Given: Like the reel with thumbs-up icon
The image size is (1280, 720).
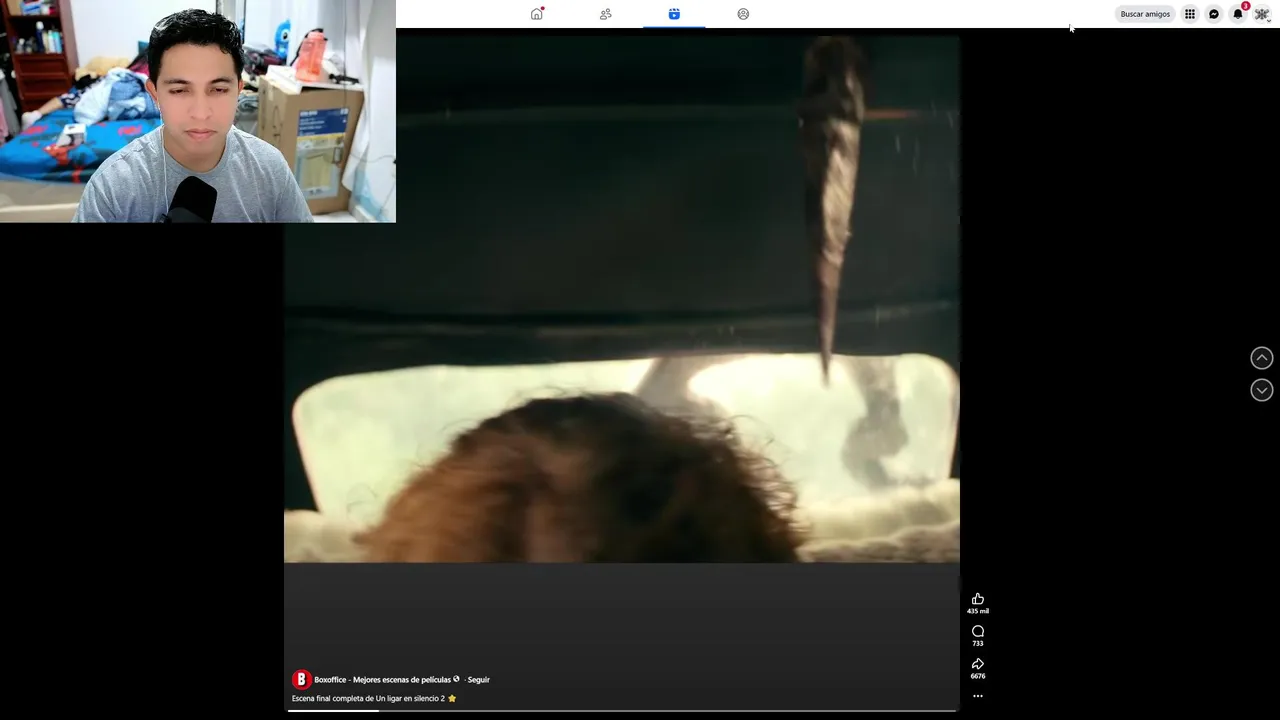Looking at the screenshot, I should tap(978, 599).
